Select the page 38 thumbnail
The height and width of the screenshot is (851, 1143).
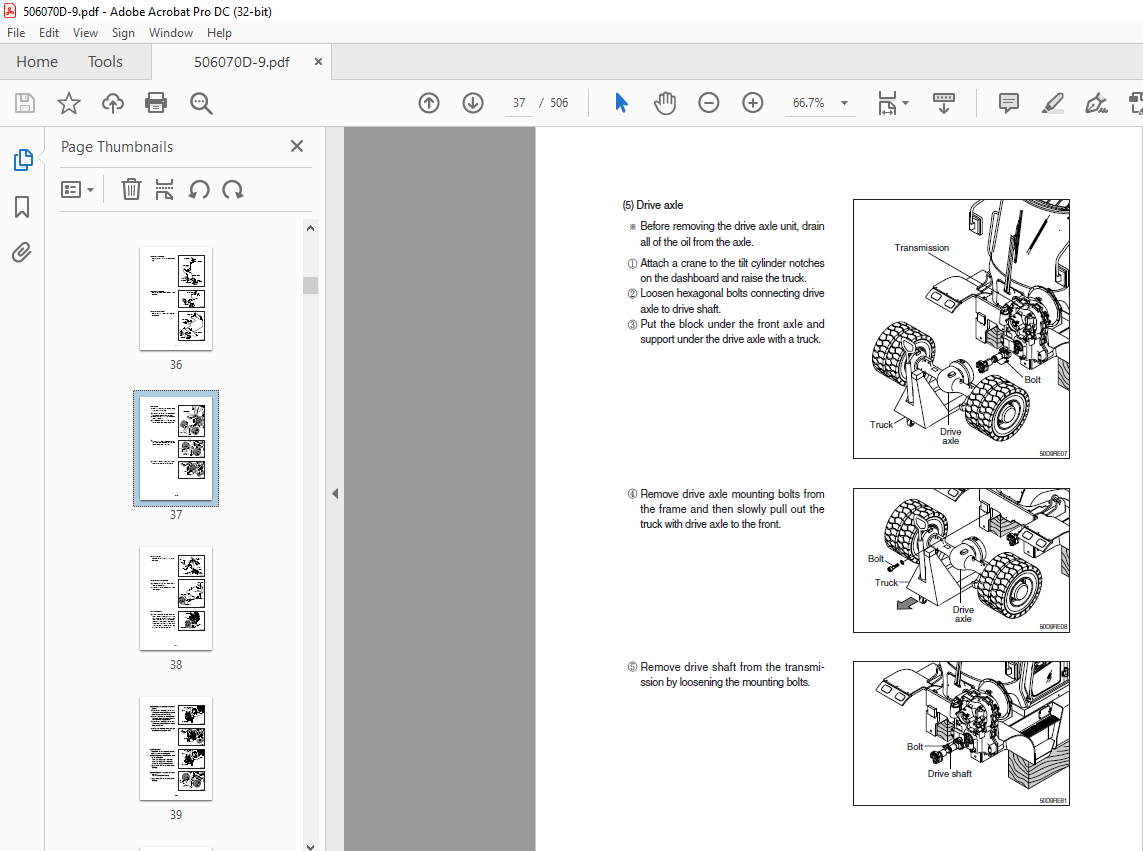(x=176, y=598)
